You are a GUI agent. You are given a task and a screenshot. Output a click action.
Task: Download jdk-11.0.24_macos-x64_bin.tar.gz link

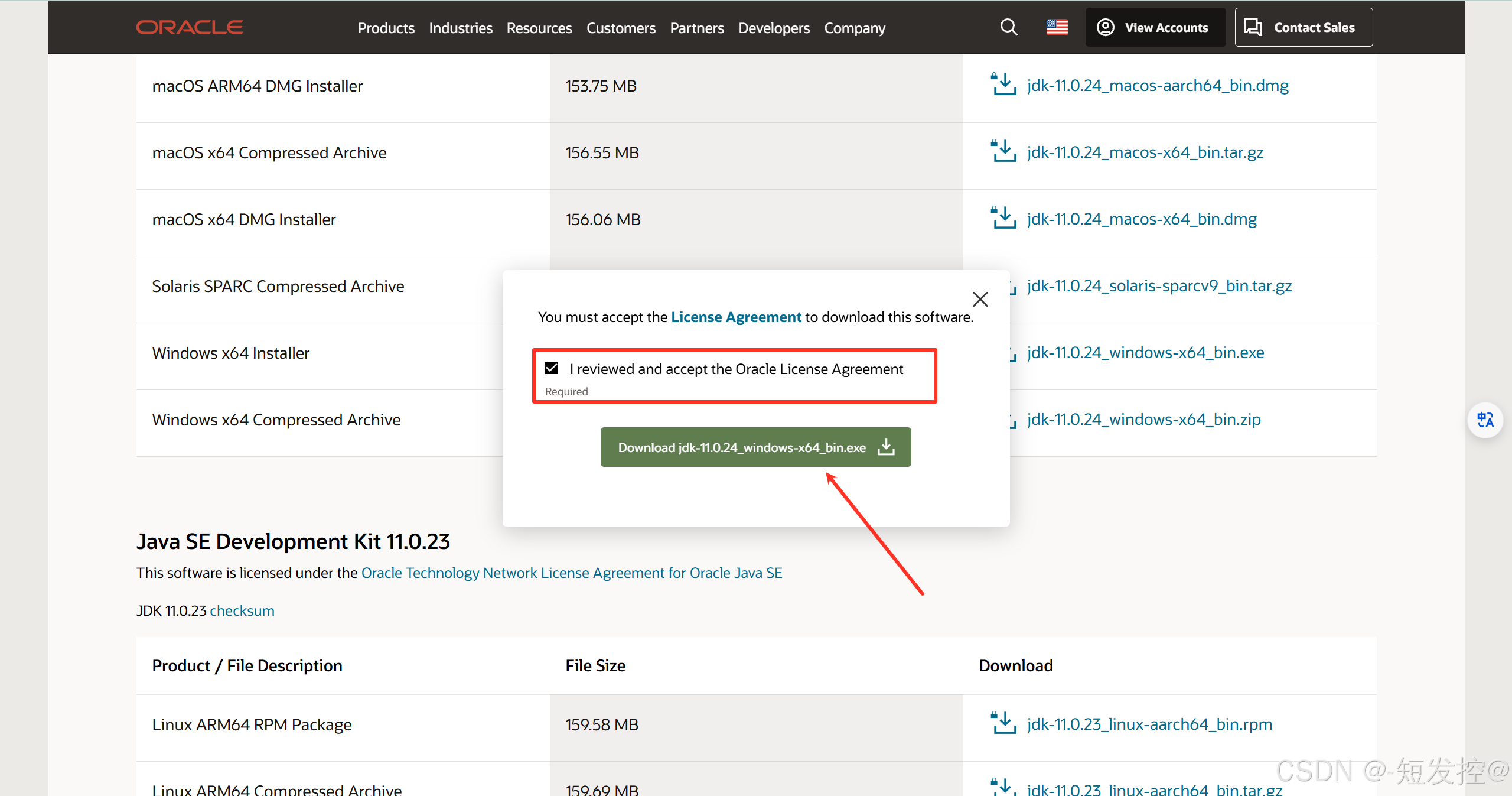pos(1145,152)
